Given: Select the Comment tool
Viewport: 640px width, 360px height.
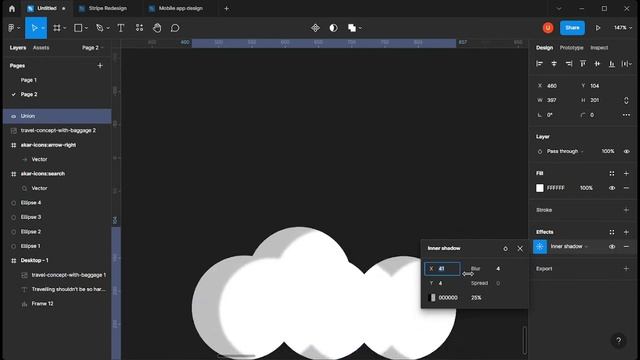Looking at the screenshot, I should (175, 28).
